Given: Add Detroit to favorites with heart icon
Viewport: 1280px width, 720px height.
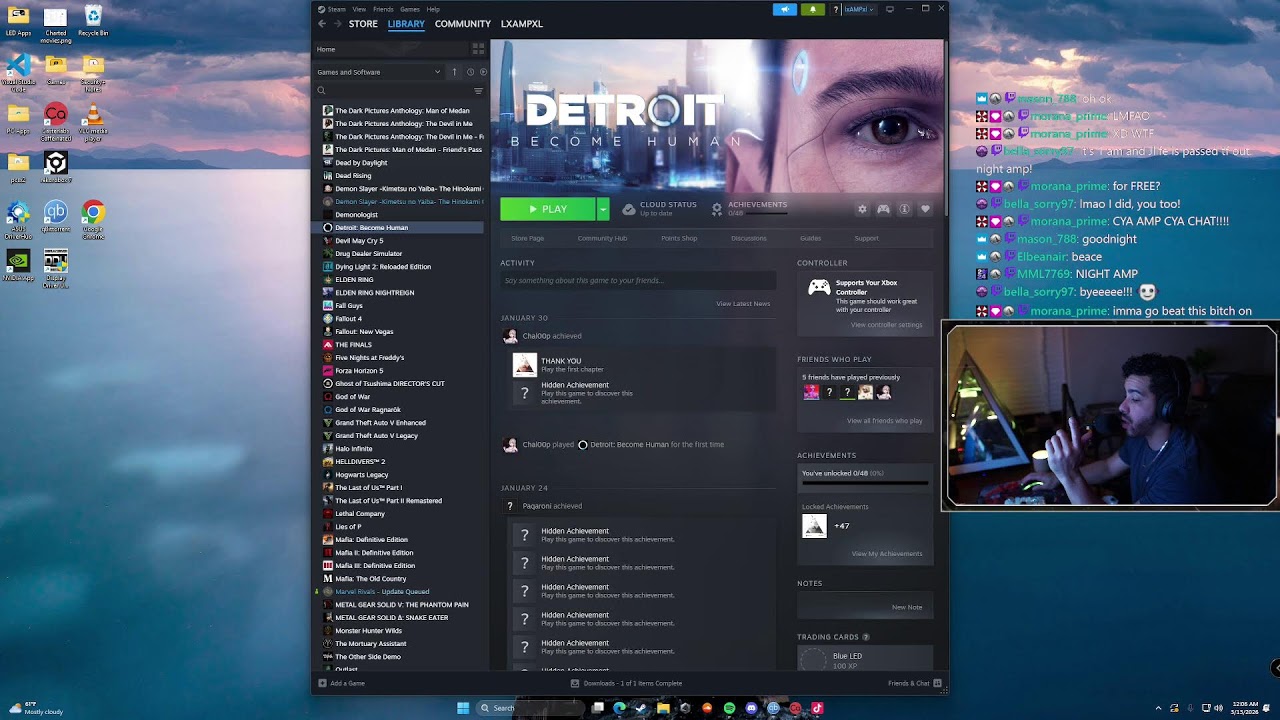Looking at the screenshot, I should [925, 209].
